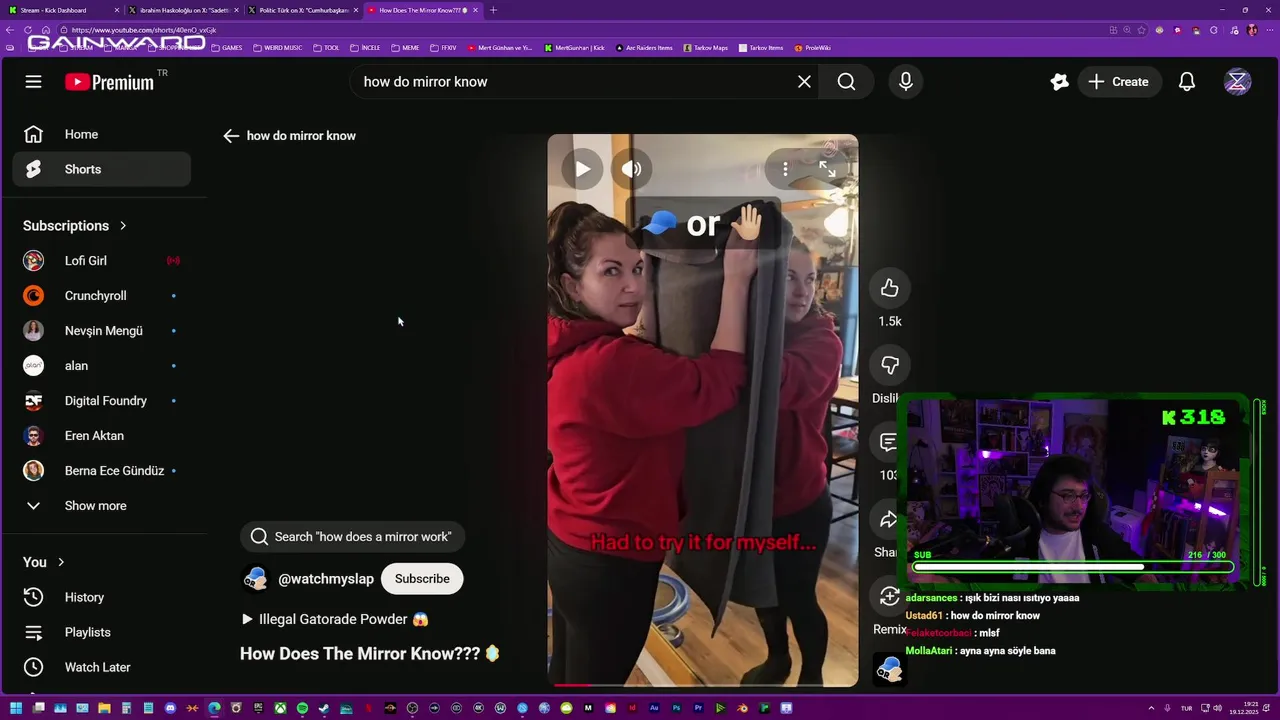Start voice search with microphone
Viewport: 1280px width, 720px height.
coord(906,82)
